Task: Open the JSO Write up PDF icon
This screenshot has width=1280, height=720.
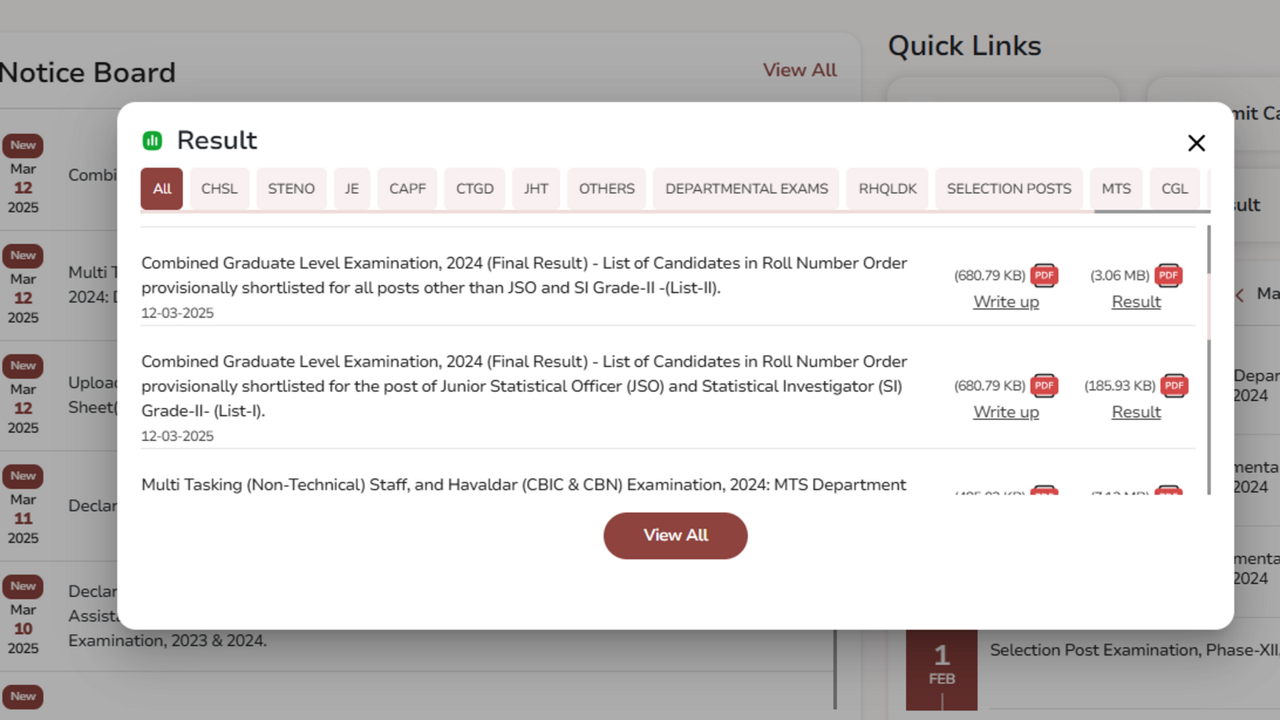Action: pyautogui.click(x=1044, y=385)
